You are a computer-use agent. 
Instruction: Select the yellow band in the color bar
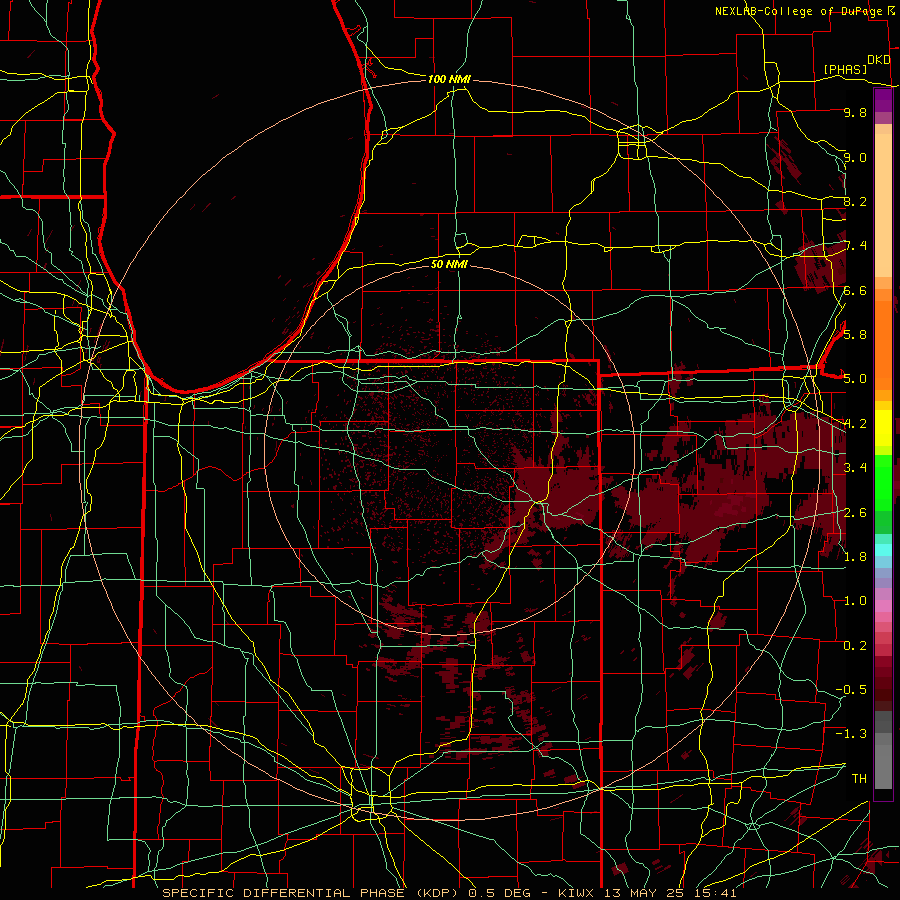click(883, 428)
